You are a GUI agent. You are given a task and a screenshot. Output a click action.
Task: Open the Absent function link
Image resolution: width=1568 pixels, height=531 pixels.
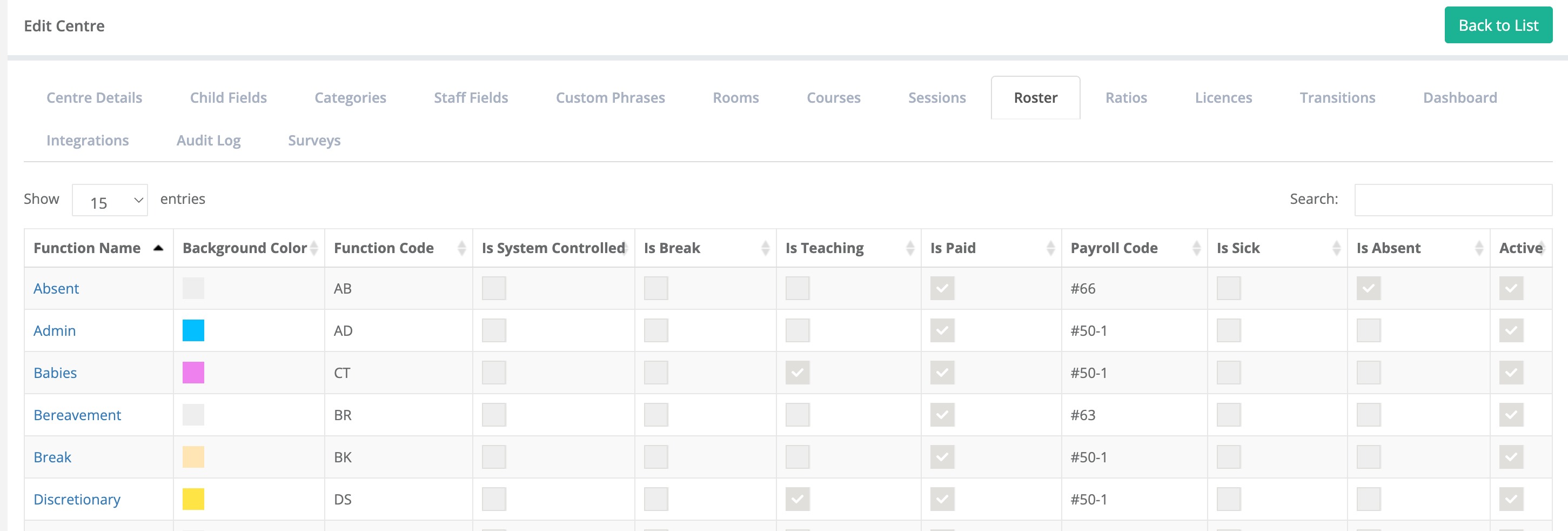coord(56,288)
